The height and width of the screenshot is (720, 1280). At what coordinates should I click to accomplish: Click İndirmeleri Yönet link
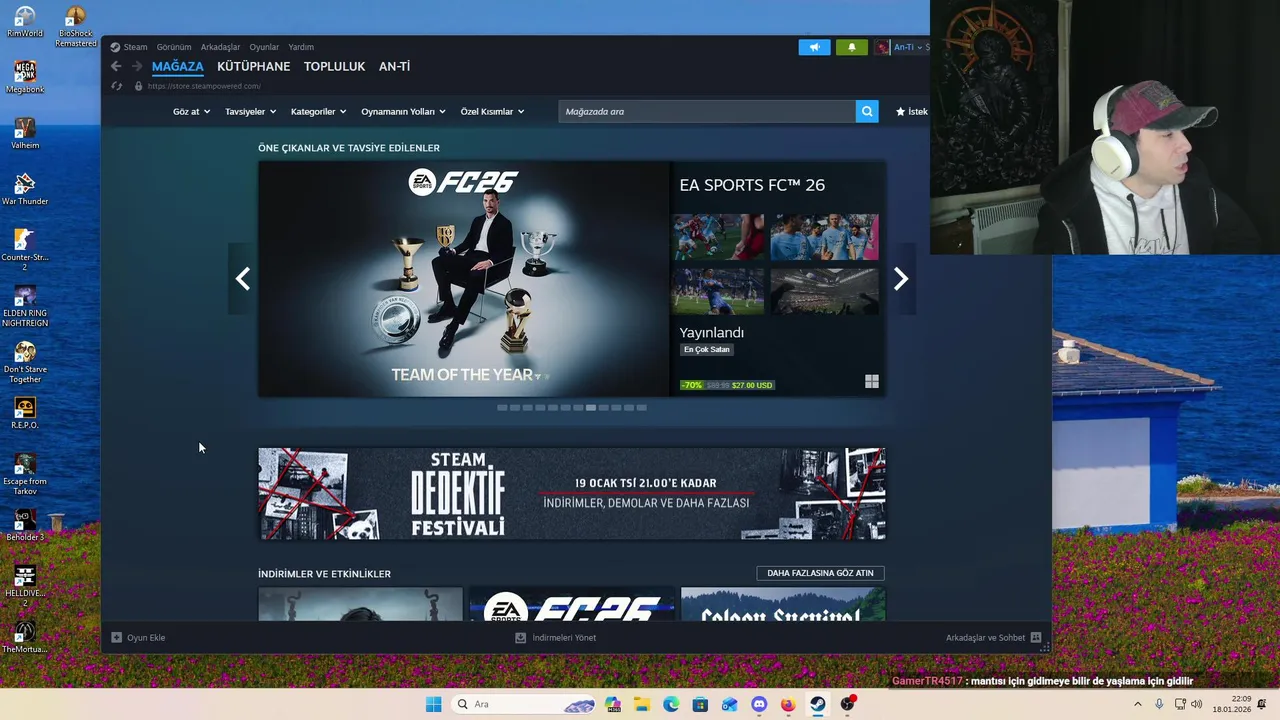564,637
